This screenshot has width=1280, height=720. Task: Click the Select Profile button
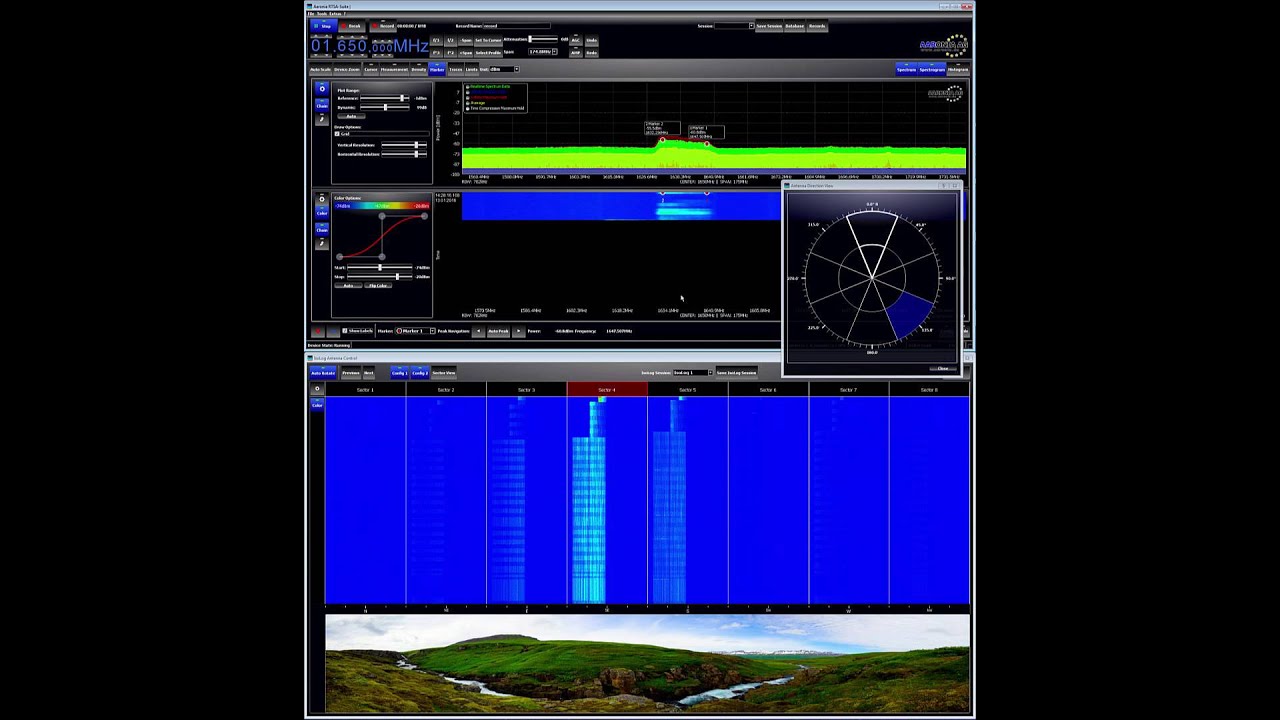point(488,52)
